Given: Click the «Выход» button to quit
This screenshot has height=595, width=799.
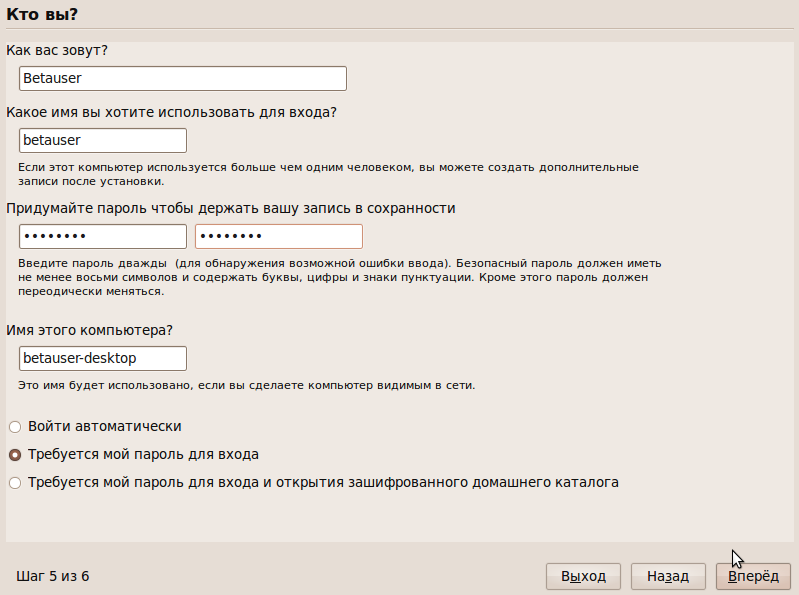Looking at the screenshot, I should [583, 576].
